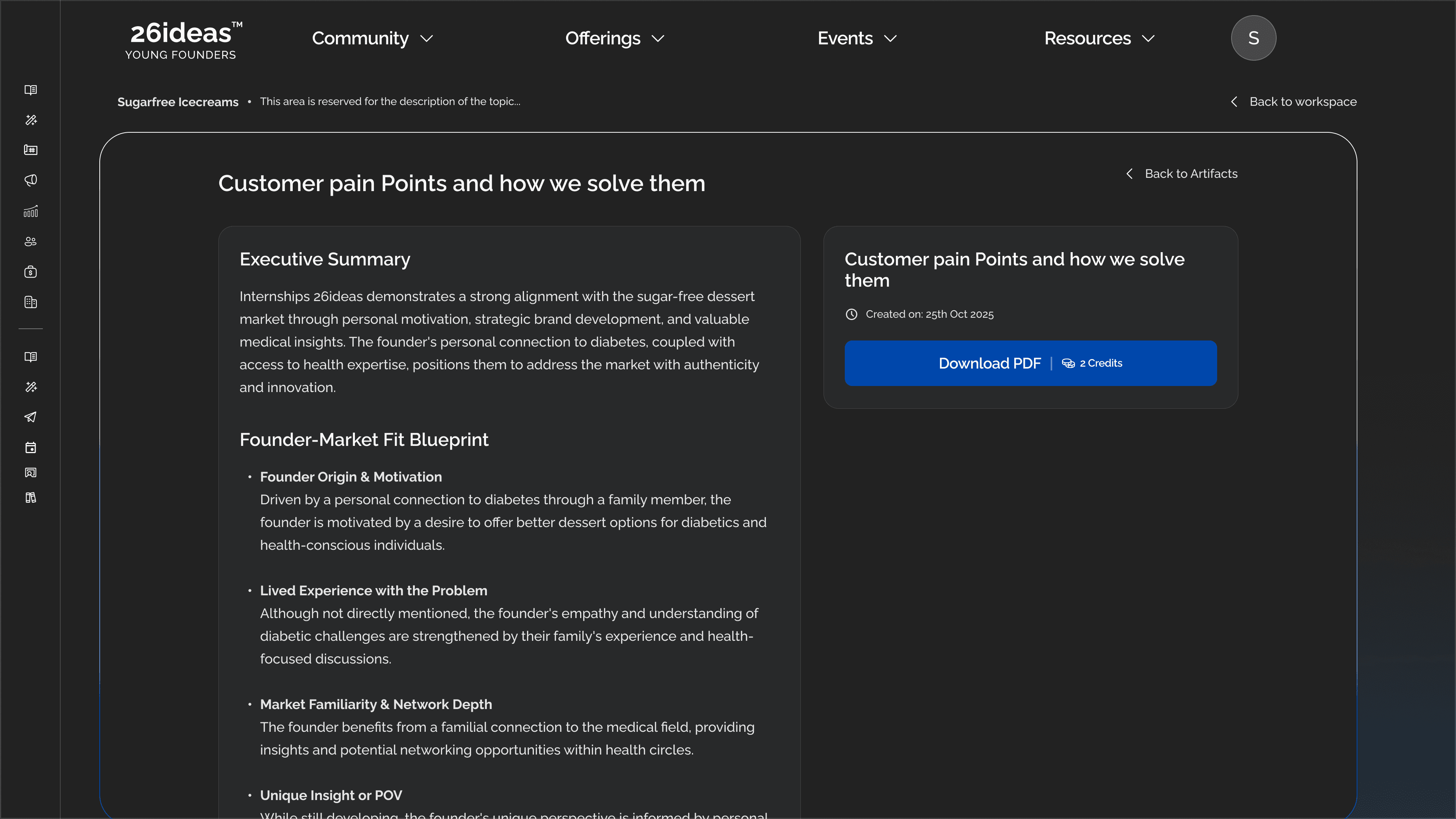Screen dimensions: 1456x819
Task: Open the growth bar chart sidebar icon
Action: click(30, 212)
